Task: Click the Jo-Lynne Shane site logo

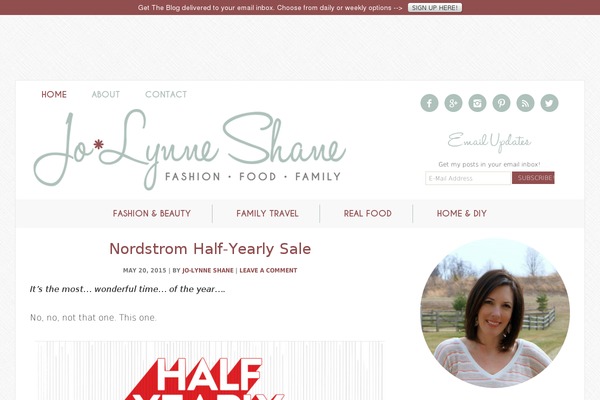Action: point(190,149)
